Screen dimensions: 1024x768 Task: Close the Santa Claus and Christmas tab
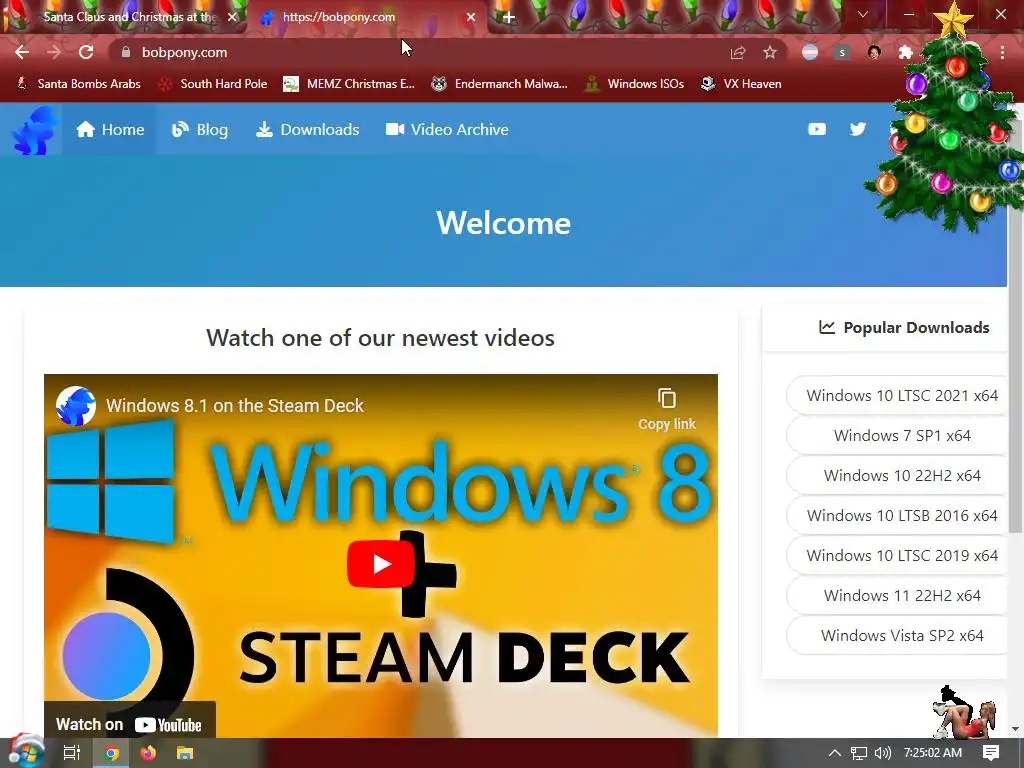[232, 17]
